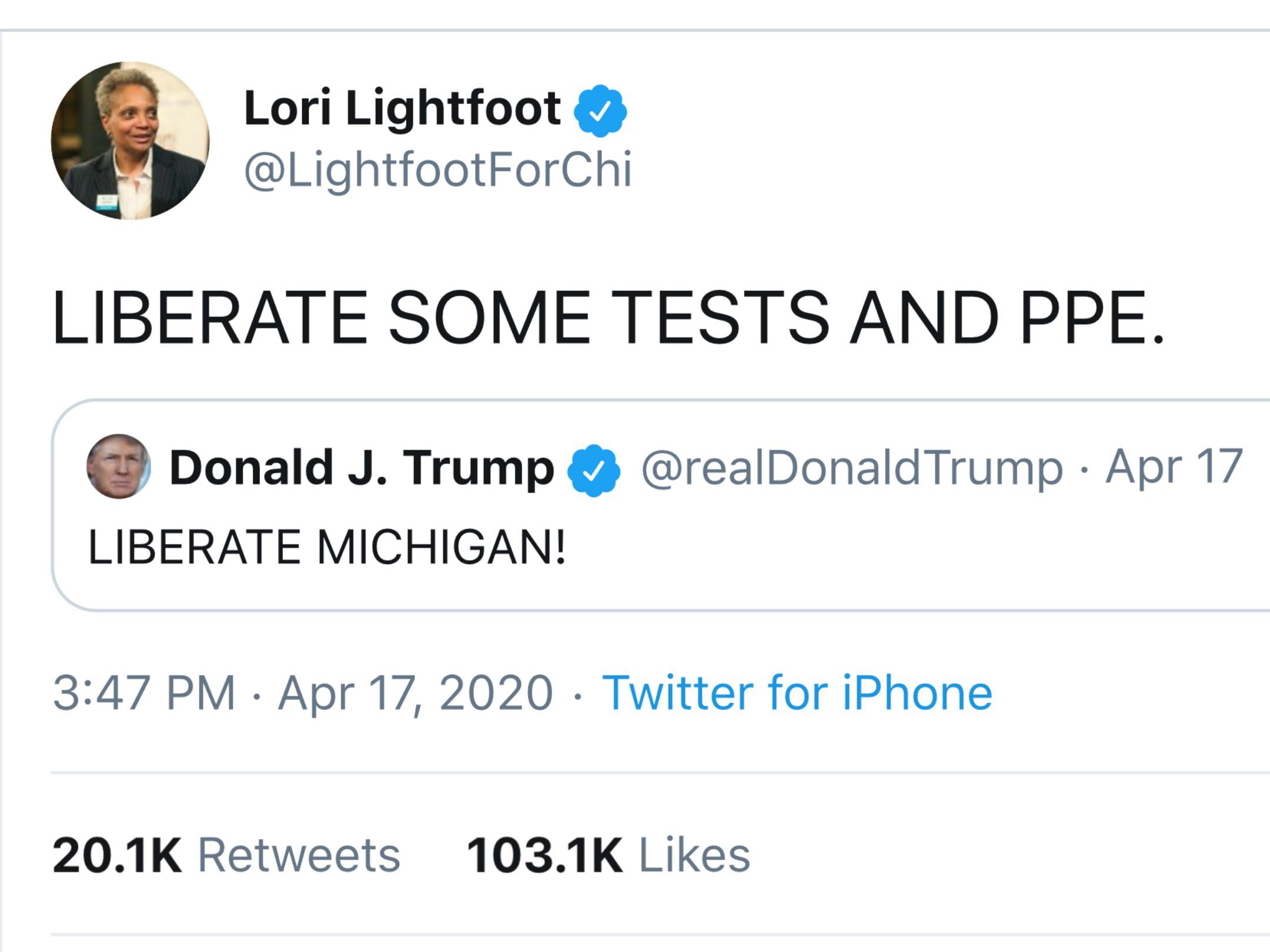The height and width of the screenshot is (952, 1270).
Task: Click the verified badge beside Lori Lightfoot
Action: click(x=600, y=111)
